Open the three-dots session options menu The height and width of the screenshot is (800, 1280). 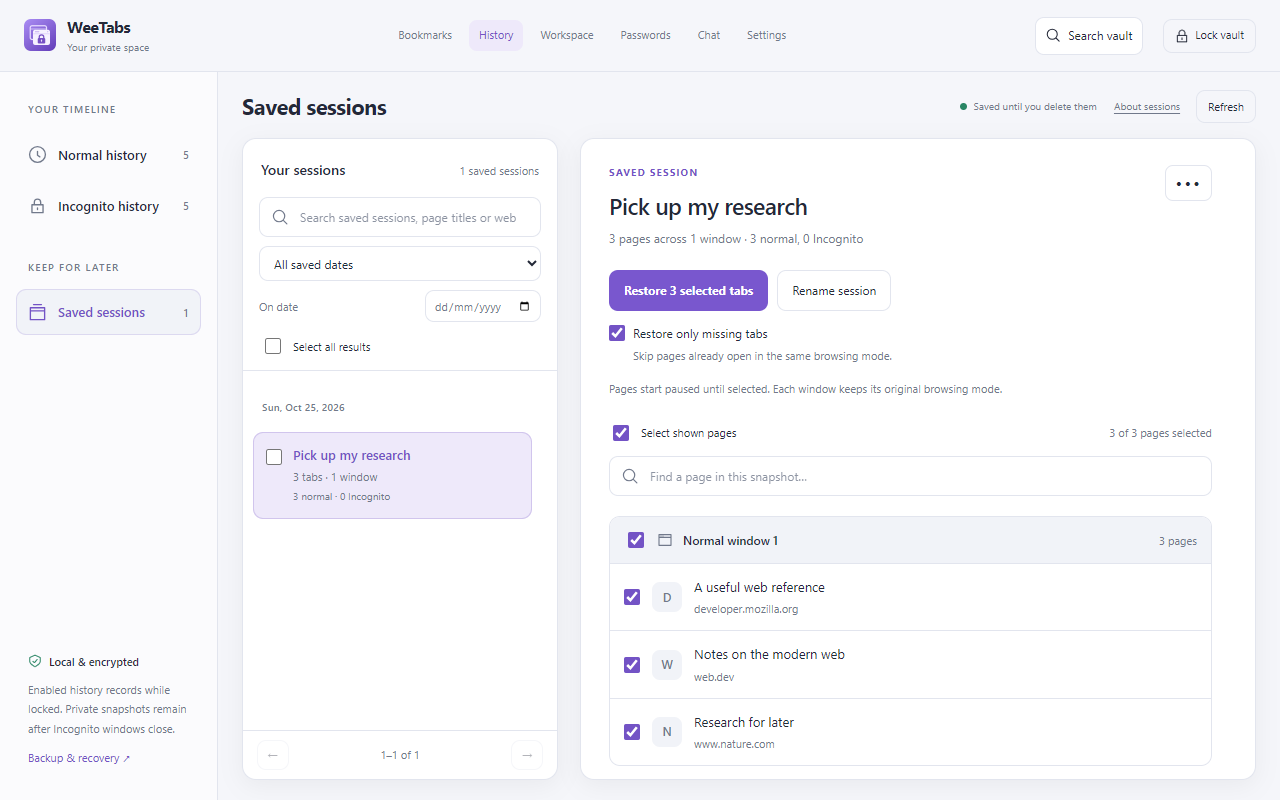pyautogui.click(x=1188, y=183)
